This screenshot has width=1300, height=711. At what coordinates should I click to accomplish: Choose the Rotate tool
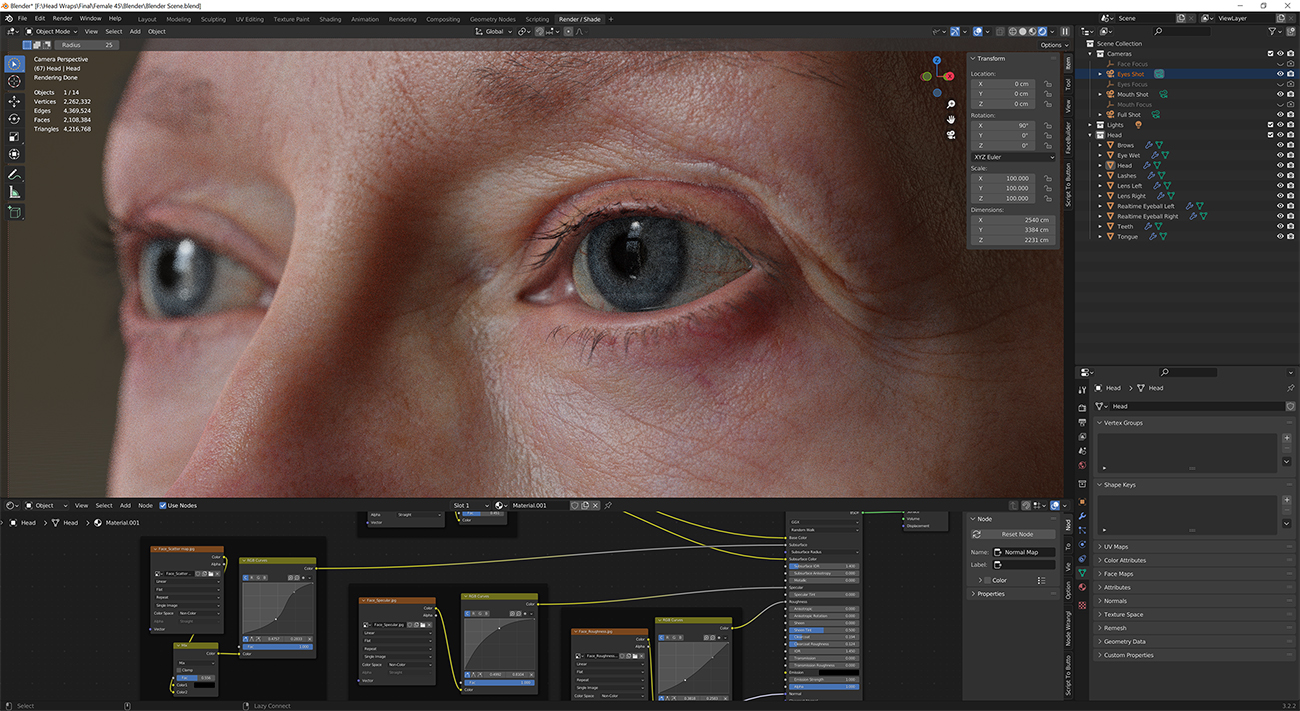14,119
